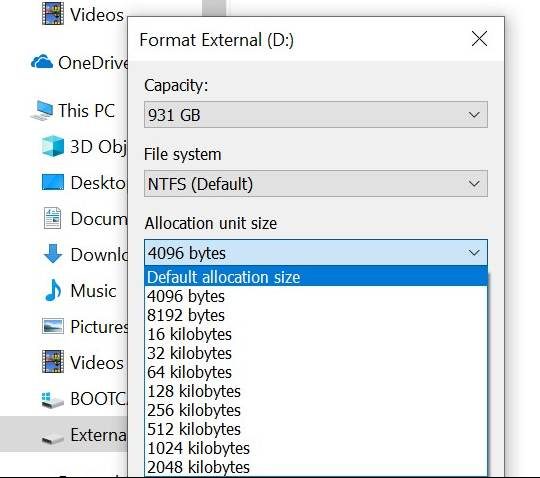Select 32 kilobytes allocation size

click(315, 353)
